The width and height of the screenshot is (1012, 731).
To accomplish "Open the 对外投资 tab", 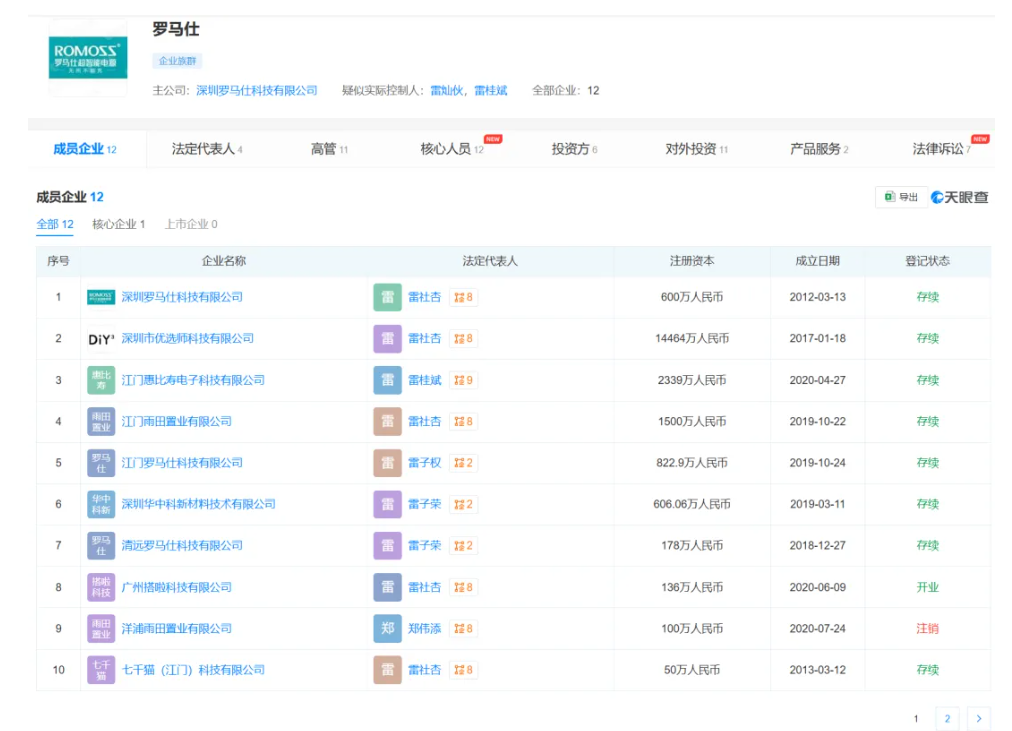I will [x=696, y=149].
